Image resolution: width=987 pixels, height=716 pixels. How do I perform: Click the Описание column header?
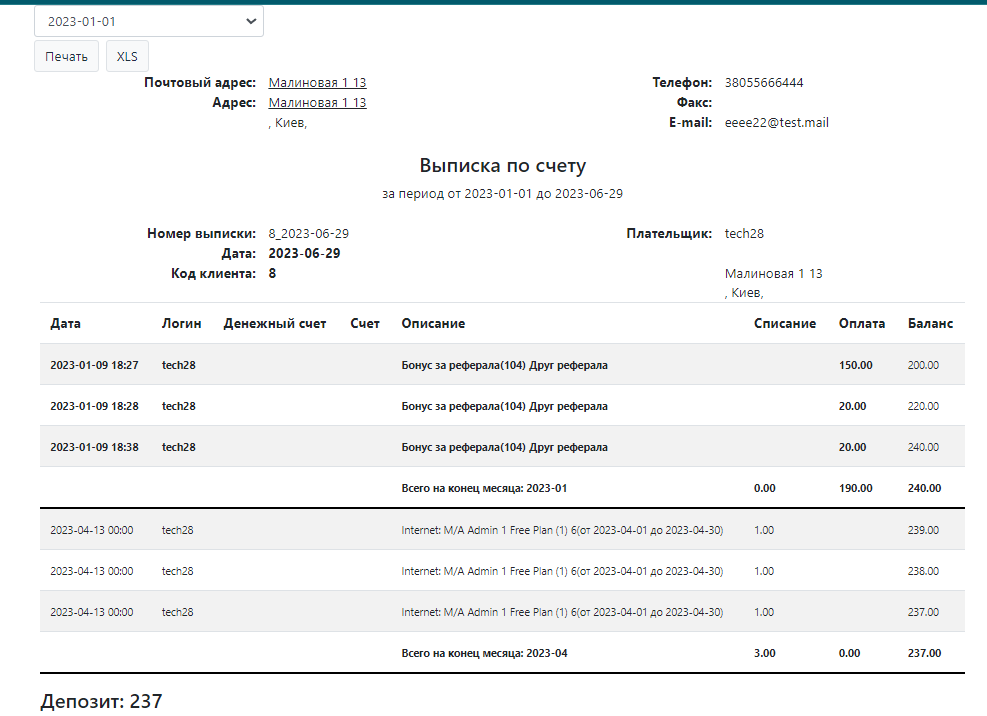coord(432,324)
